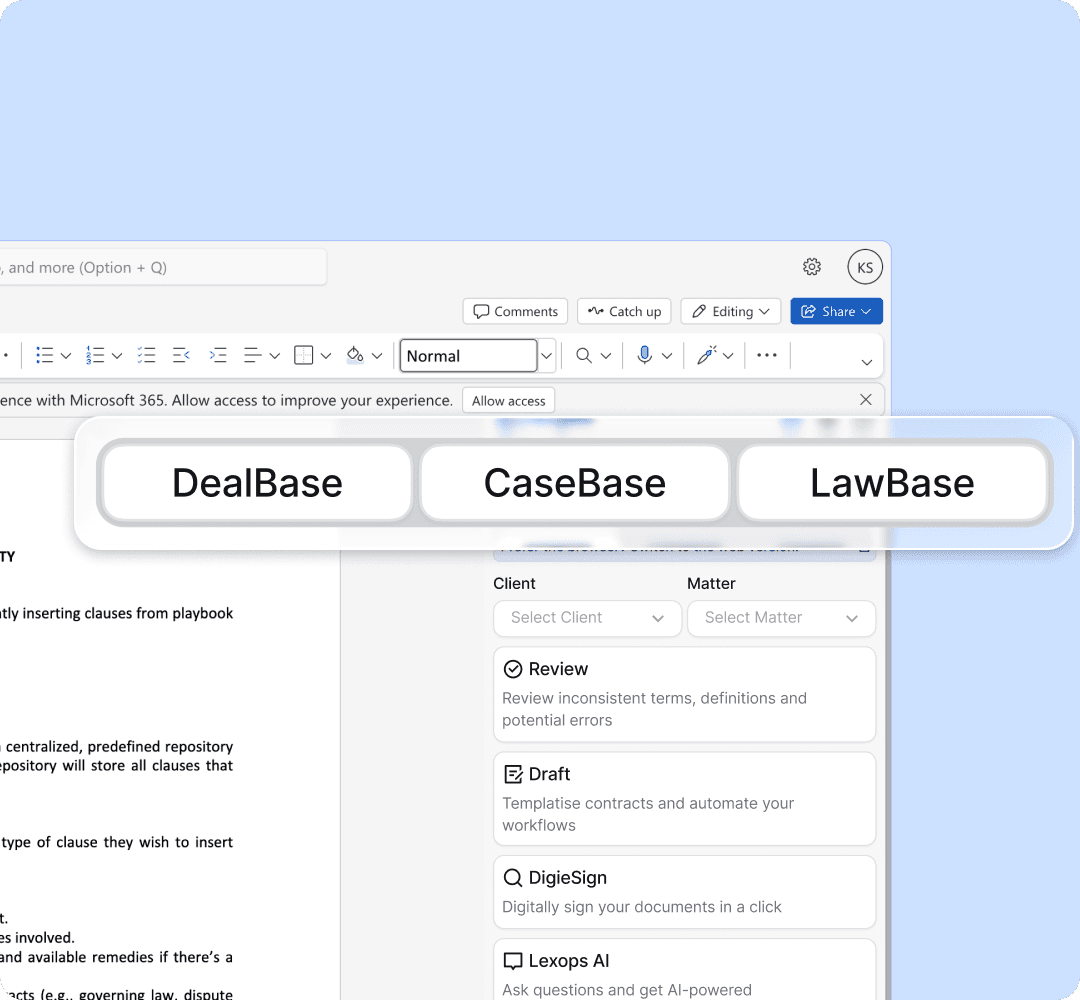Open the DigieSign card
The height and width of the screenshot is (1000, 1080).
(685, 892)
